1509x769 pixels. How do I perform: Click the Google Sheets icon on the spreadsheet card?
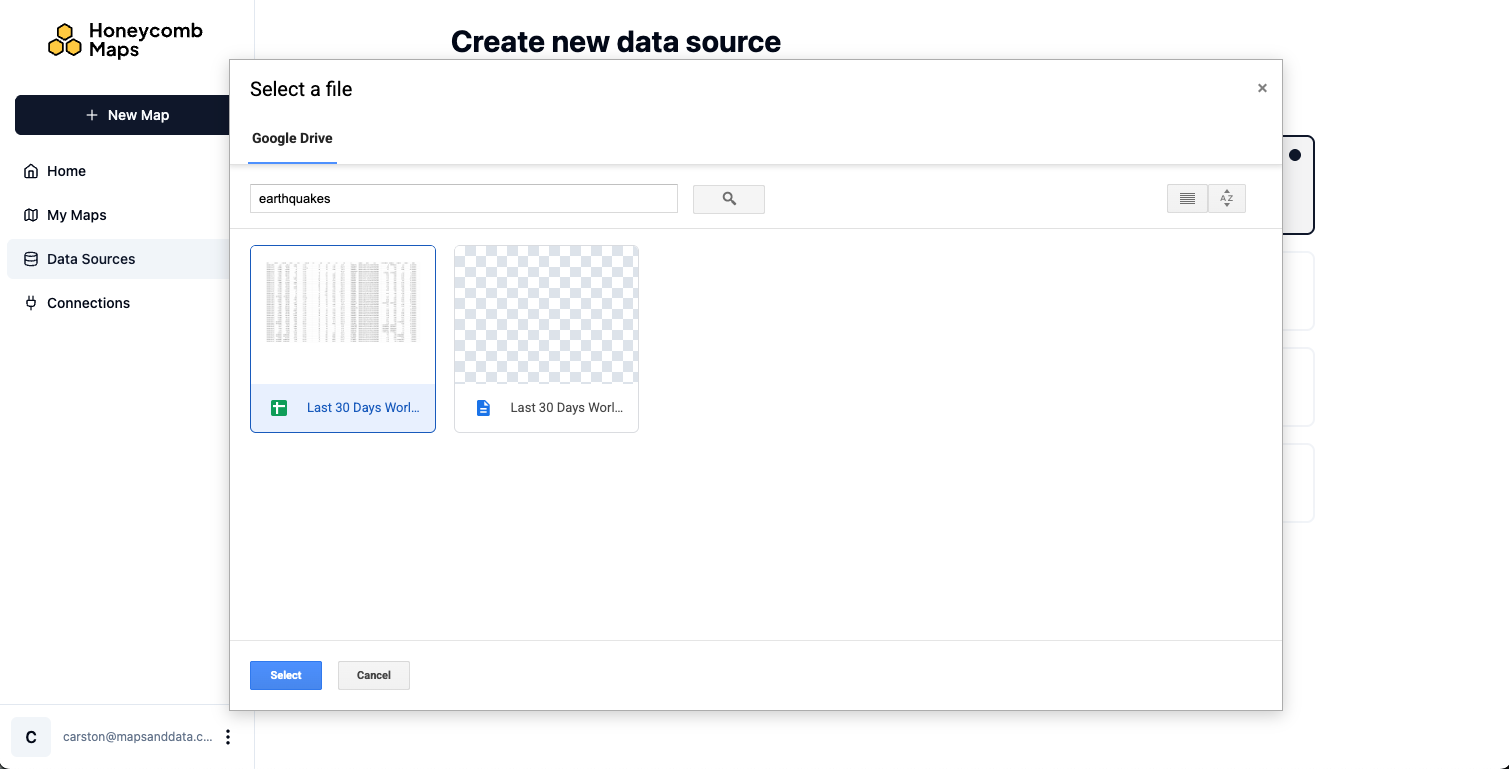click(278, 407)
